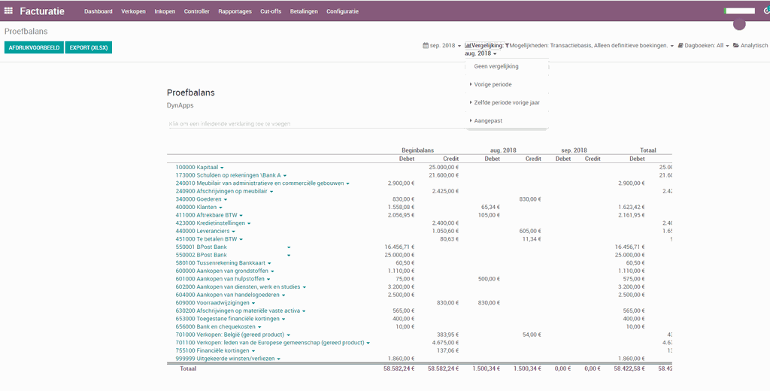Viewport: 770px width, 391px height.
Task: Click the EXPORT (XLSX) button
Action: pyautogui.click(x=88, y=48)
